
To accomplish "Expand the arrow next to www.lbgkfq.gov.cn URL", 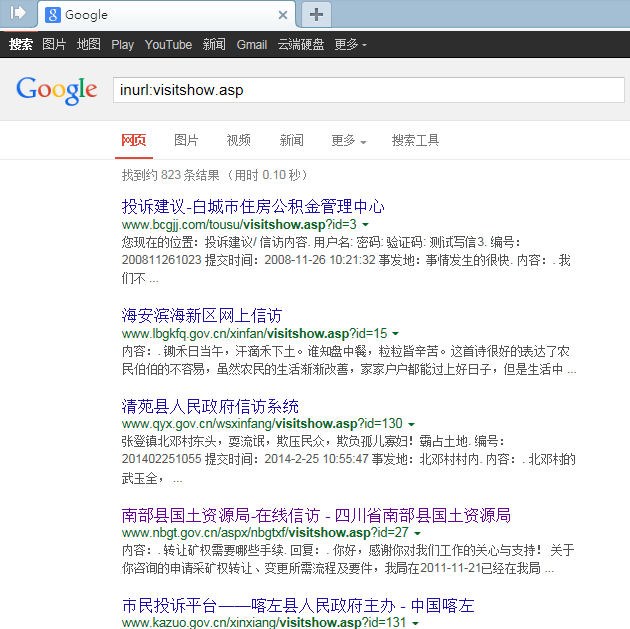I will pos(395,334).
